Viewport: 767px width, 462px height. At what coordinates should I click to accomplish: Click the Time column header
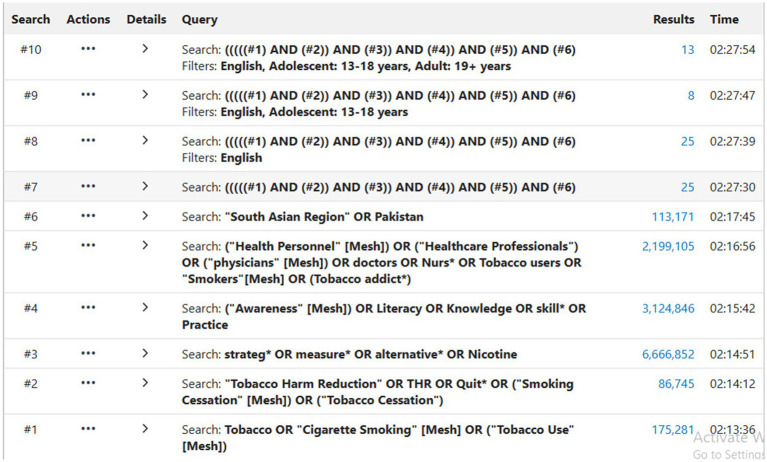[x=724, y=19]
